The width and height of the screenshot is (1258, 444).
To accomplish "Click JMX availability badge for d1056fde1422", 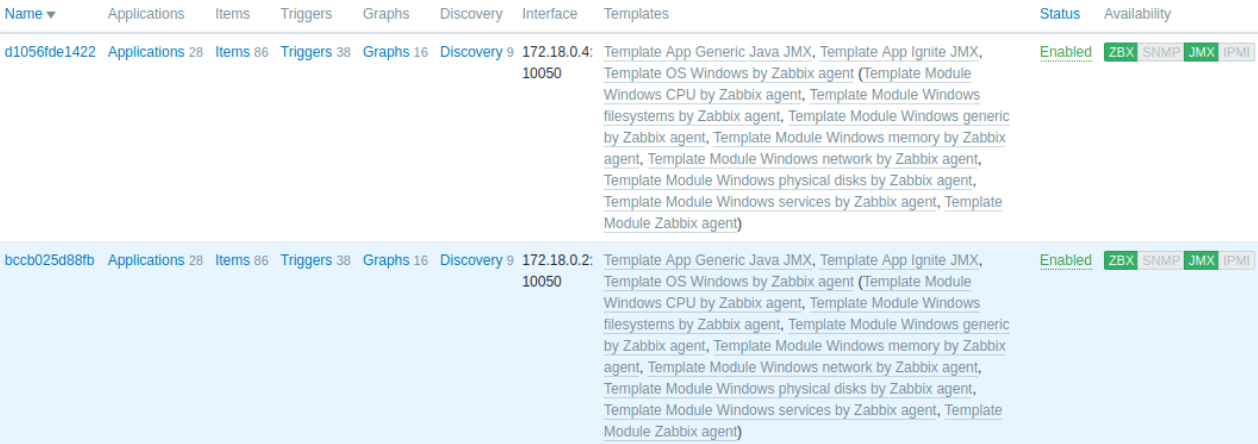I will tap(1200, 52).
